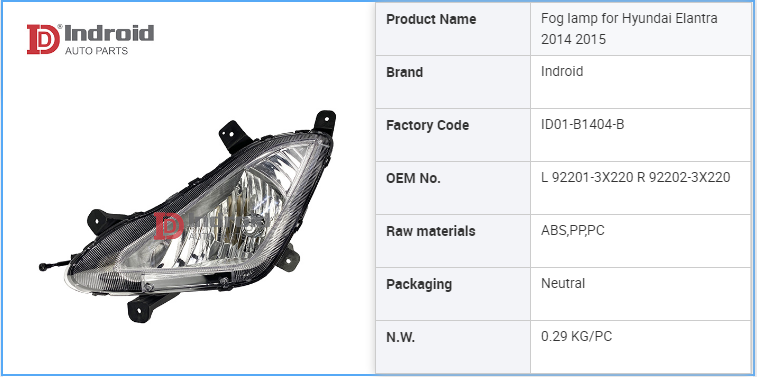Viewport: 757px width, 377px height.
Task: Click the AUTO PARTS text under logo
Action: click(96, 51)
